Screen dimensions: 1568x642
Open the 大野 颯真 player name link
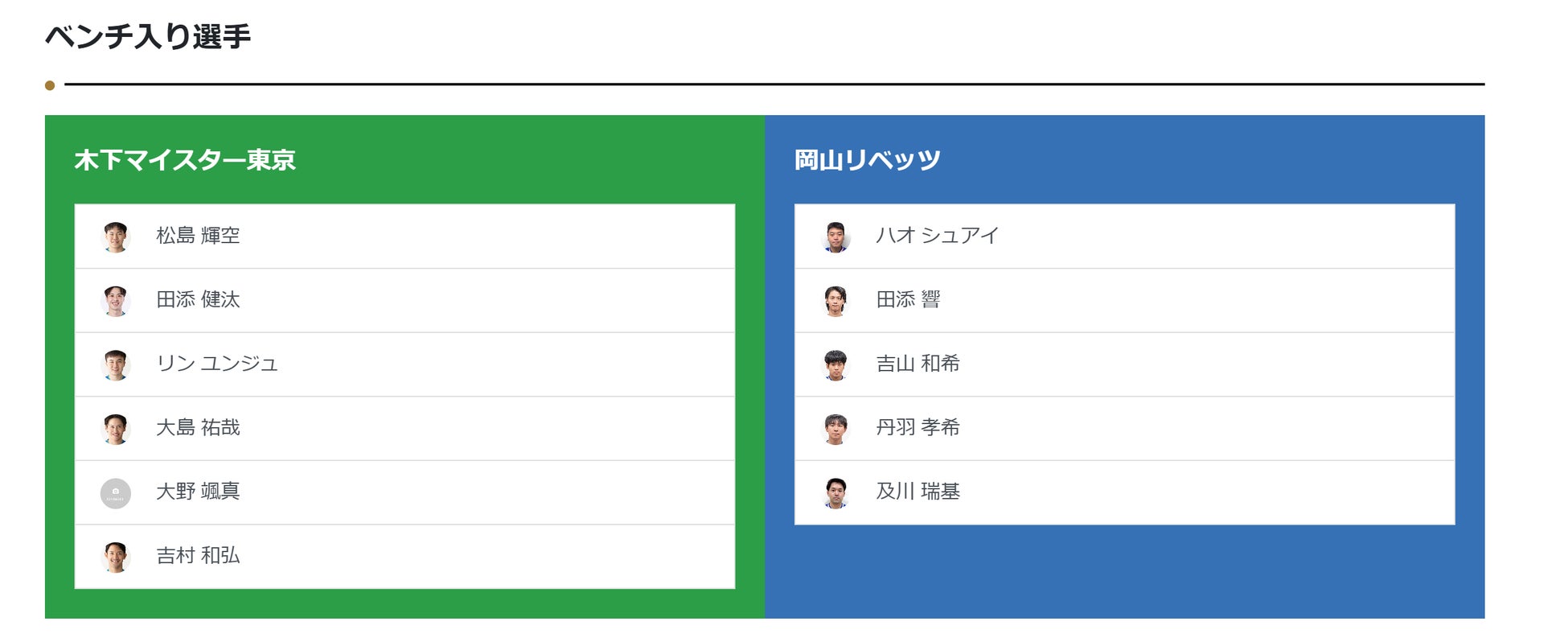[x=198, y=492]
